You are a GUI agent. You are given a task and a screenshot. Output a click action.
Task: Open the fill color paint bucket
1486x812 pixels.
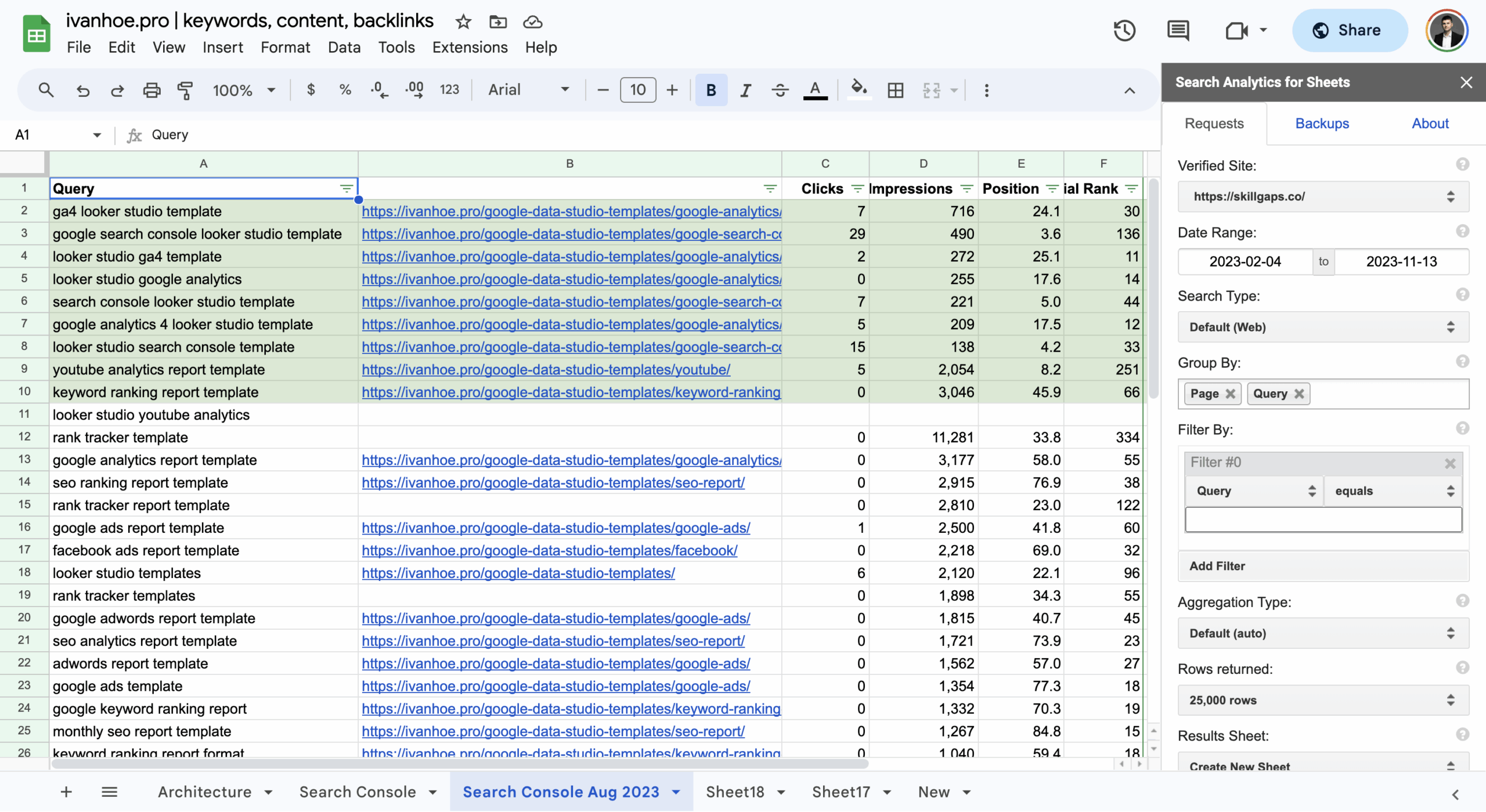coord(859,90)
